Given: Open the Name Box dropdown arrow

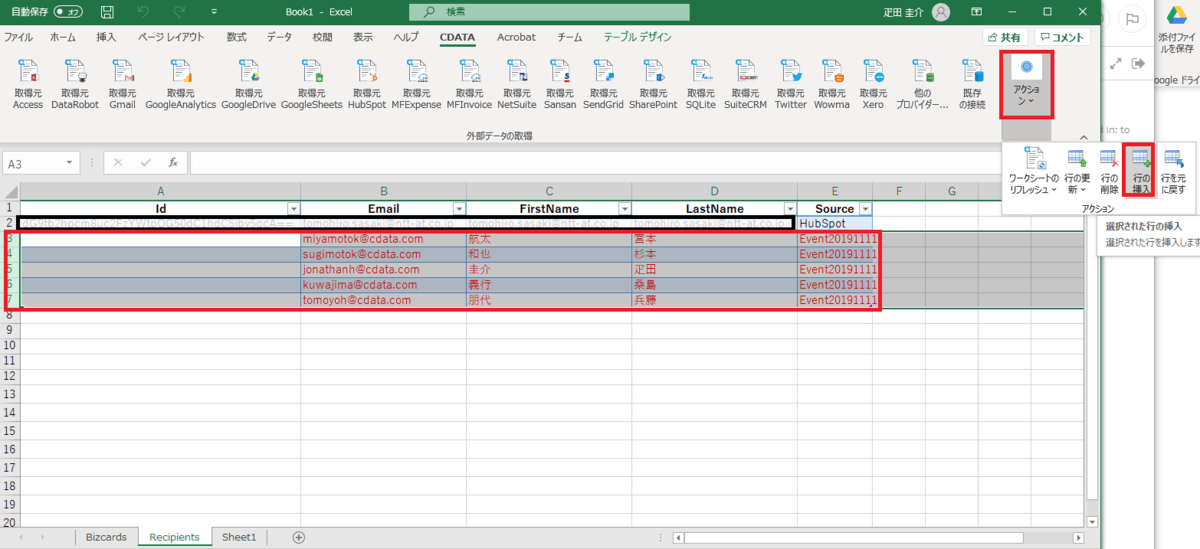Looking at the screenshot, I should [70, 162].
